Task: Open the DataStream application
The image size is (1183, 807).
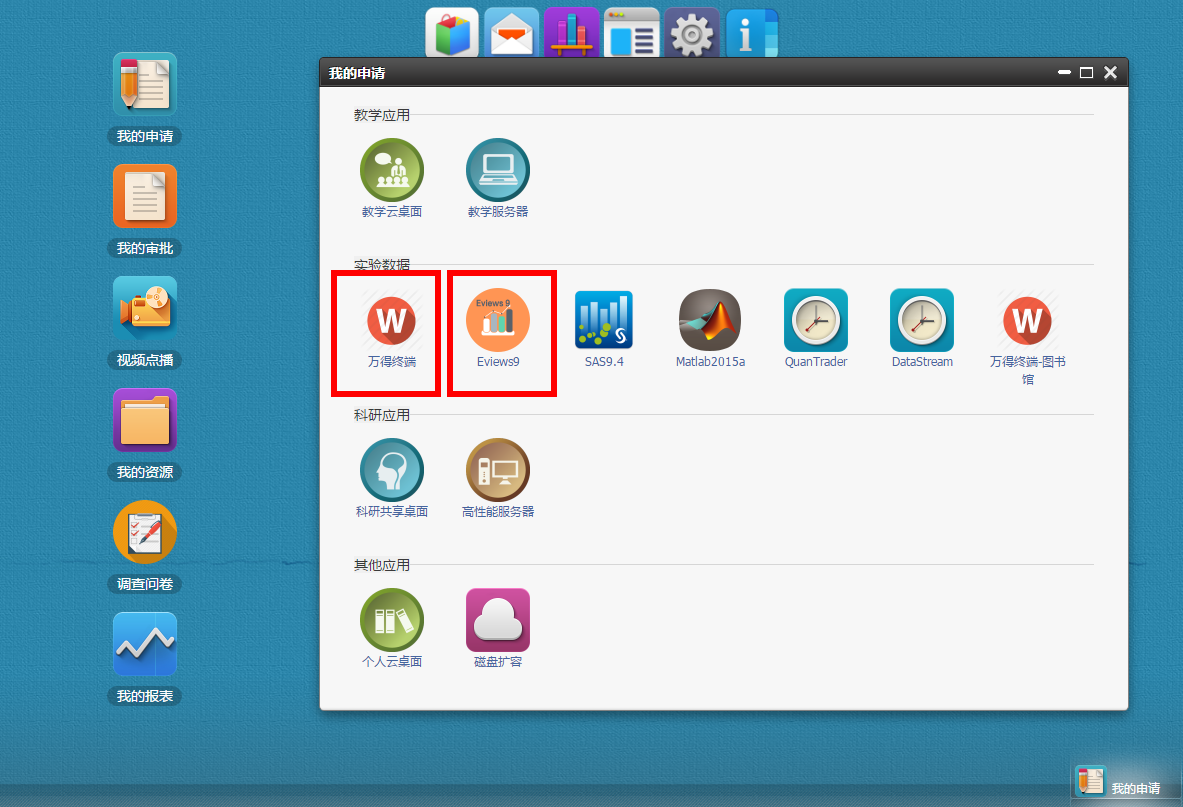Action: [x=922, y=321]
